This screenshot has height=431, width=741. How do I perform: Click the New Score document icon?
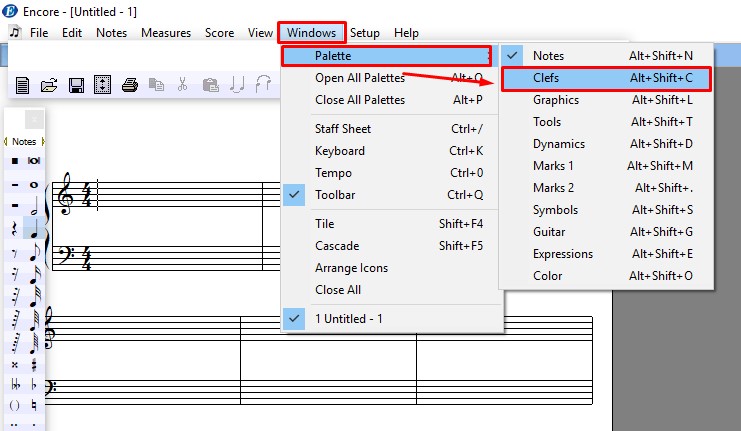click(x=22, y=86)
